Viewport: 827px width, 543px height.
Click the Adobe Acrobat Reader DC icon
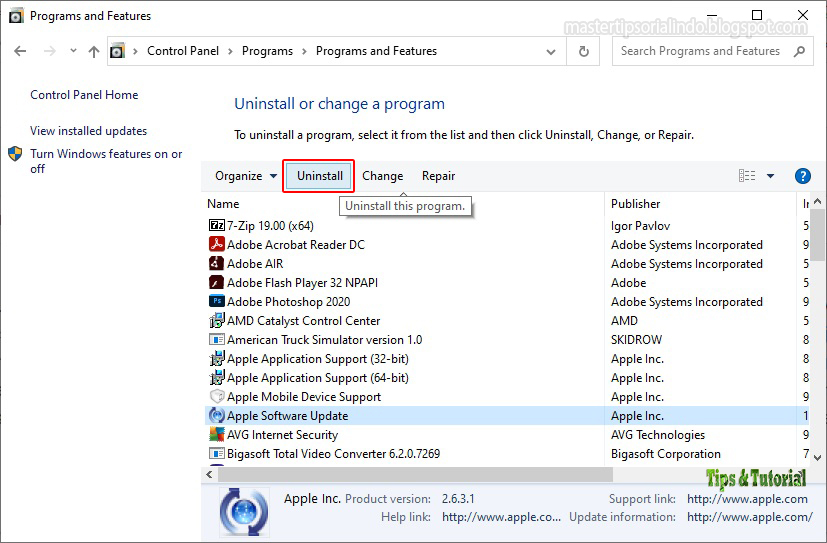217,245
